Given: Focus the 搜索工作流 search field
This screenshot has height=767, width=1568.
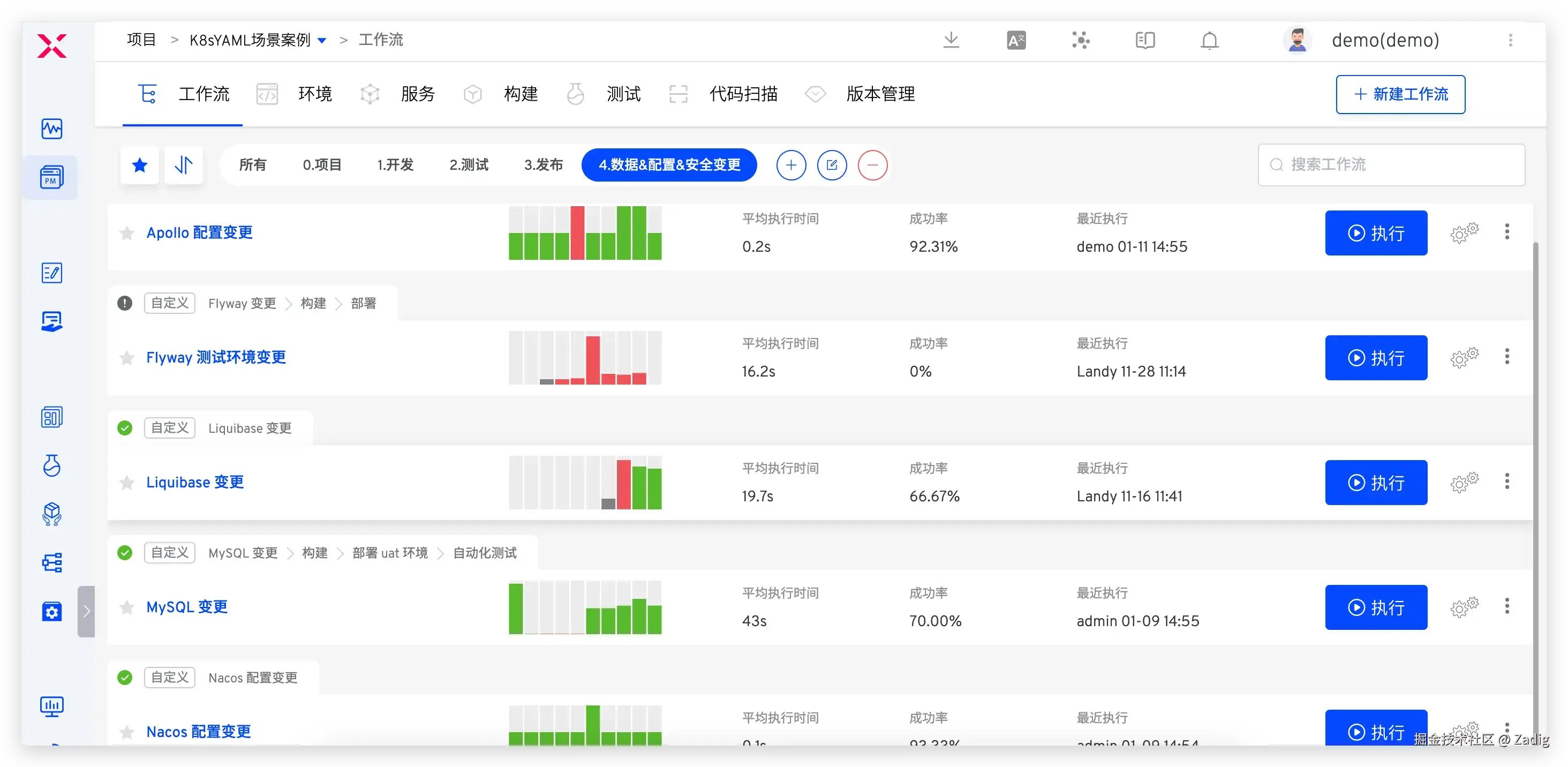Looking at the screenshot, I should (x=1391, y=165).
